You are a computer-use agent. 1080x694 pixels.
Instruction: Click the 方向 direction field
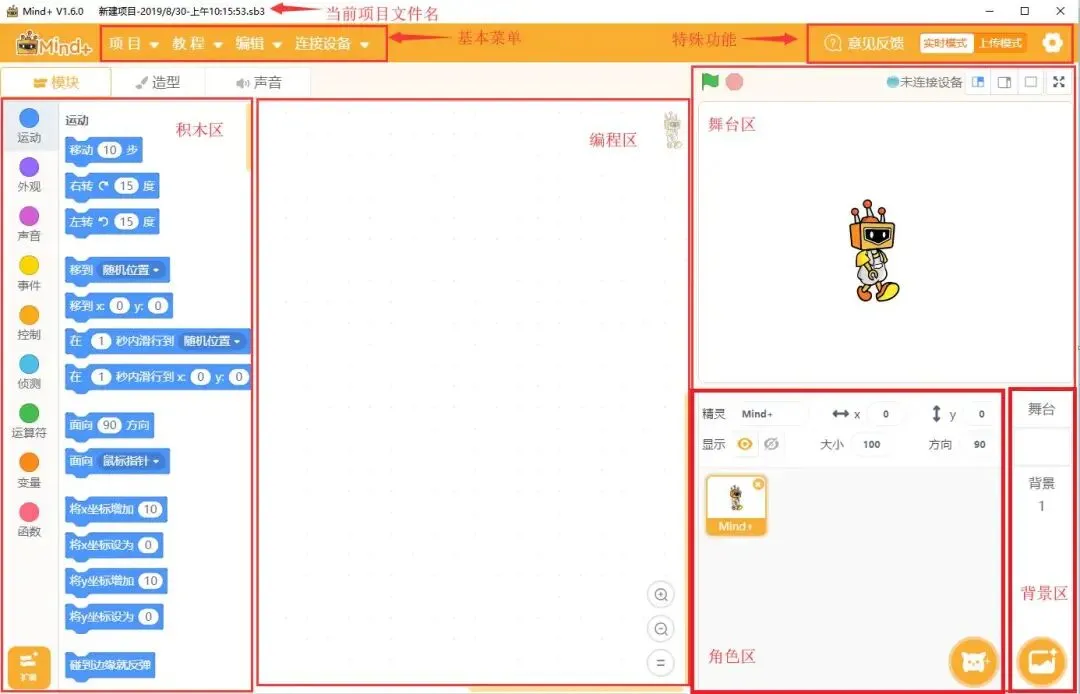tap(979, 444)
